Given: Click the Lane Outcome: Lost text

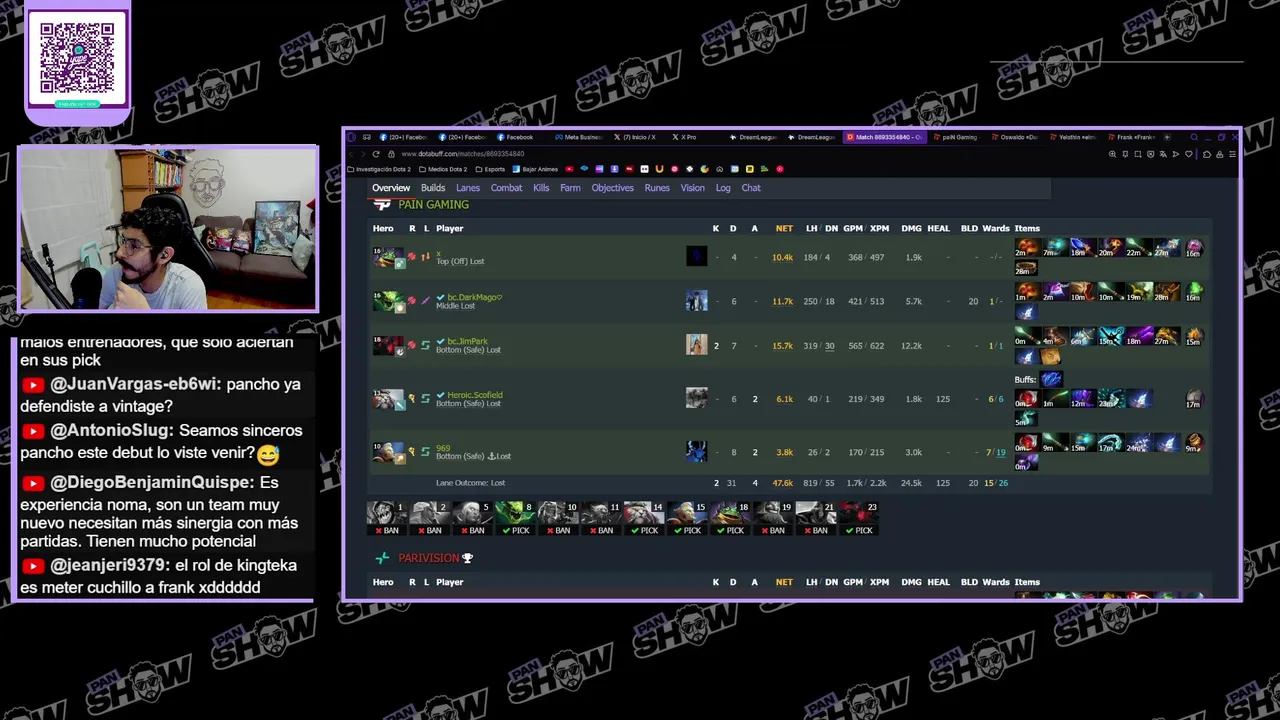Looking at the screenshot, I should [x=470, y=483].
